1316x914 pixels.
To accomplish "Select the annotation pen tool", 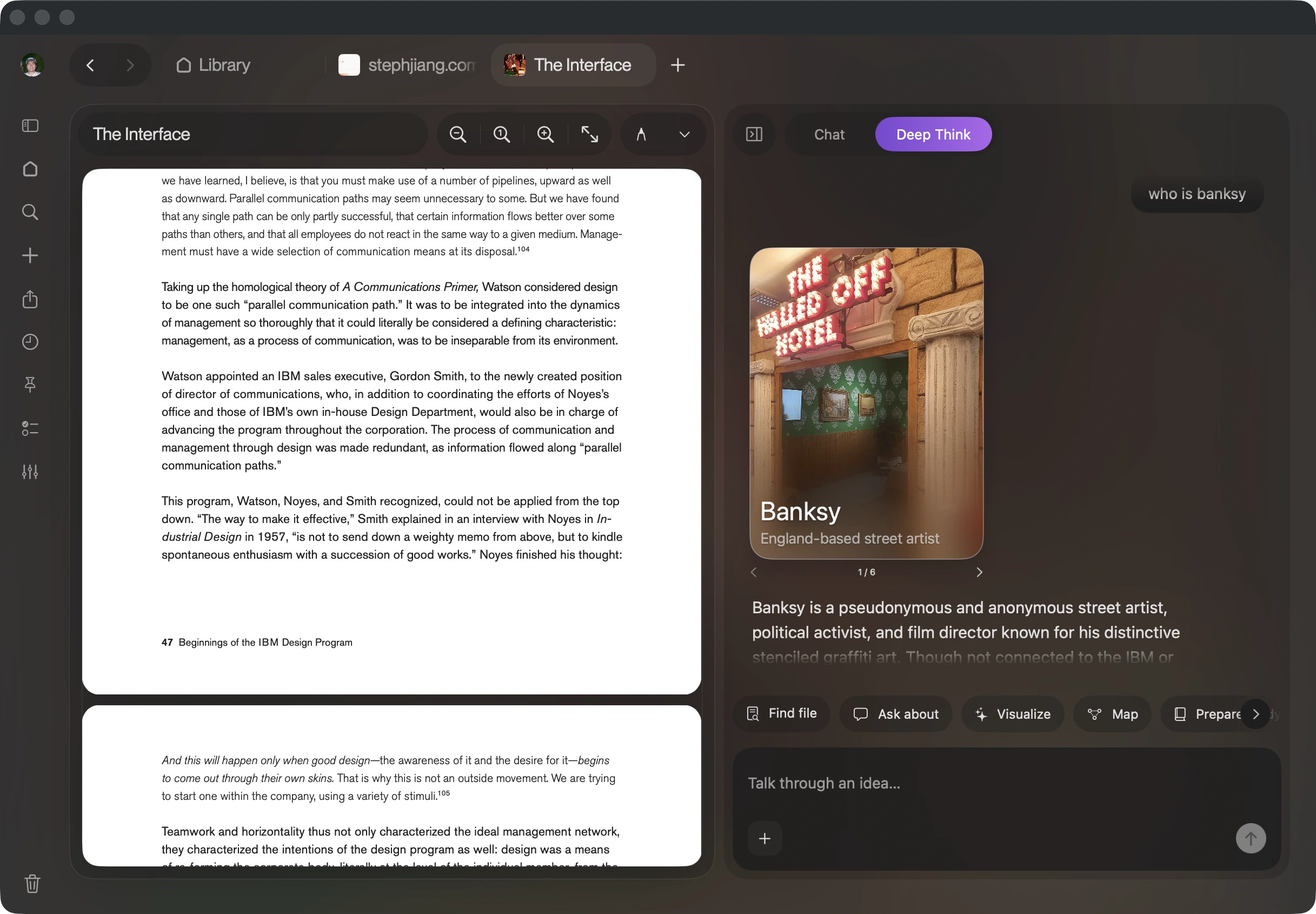I will (x=641, y=134).
